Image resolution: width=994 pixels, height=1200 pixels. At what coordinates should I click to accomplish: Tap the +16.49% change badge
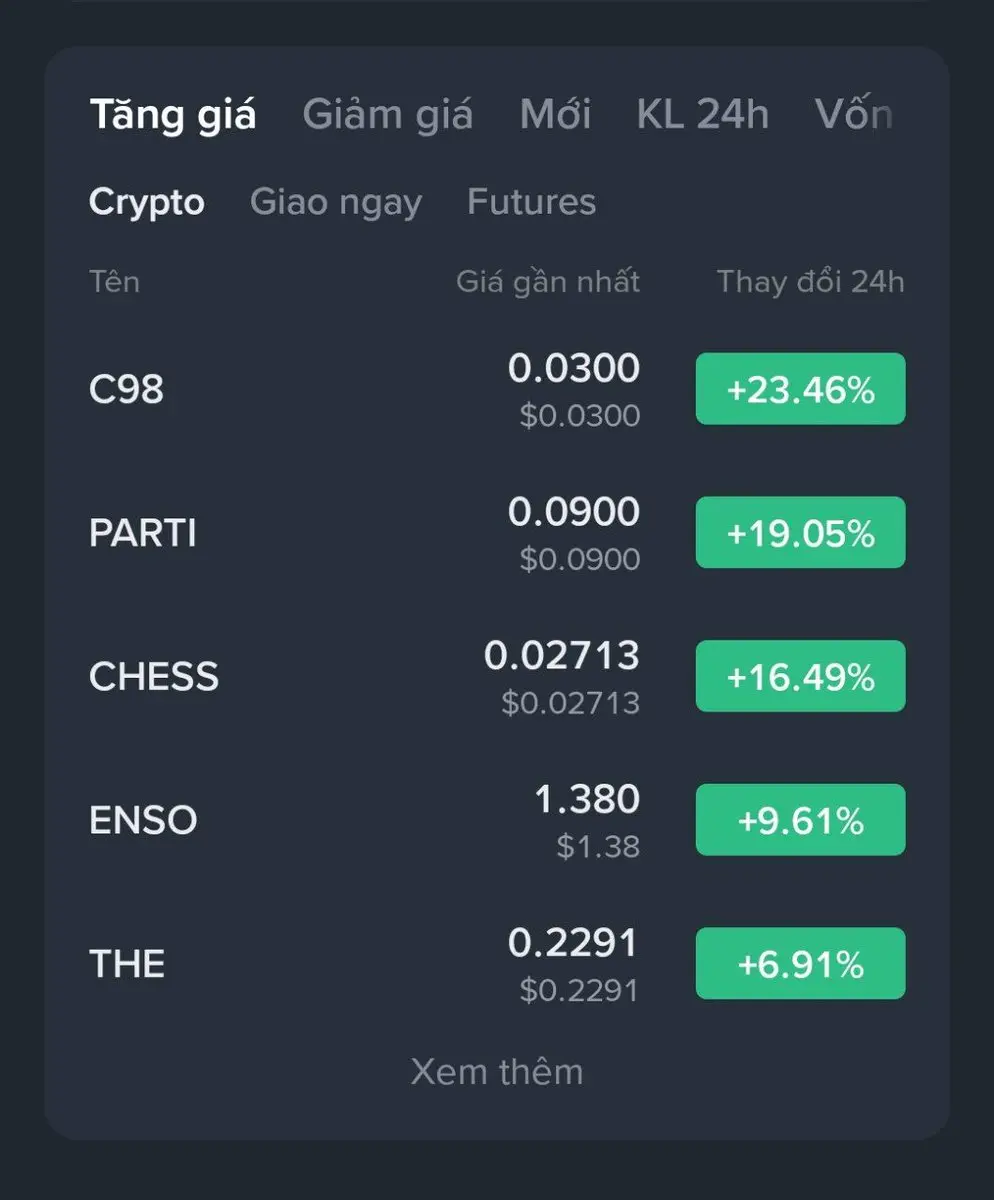[800, 677]
